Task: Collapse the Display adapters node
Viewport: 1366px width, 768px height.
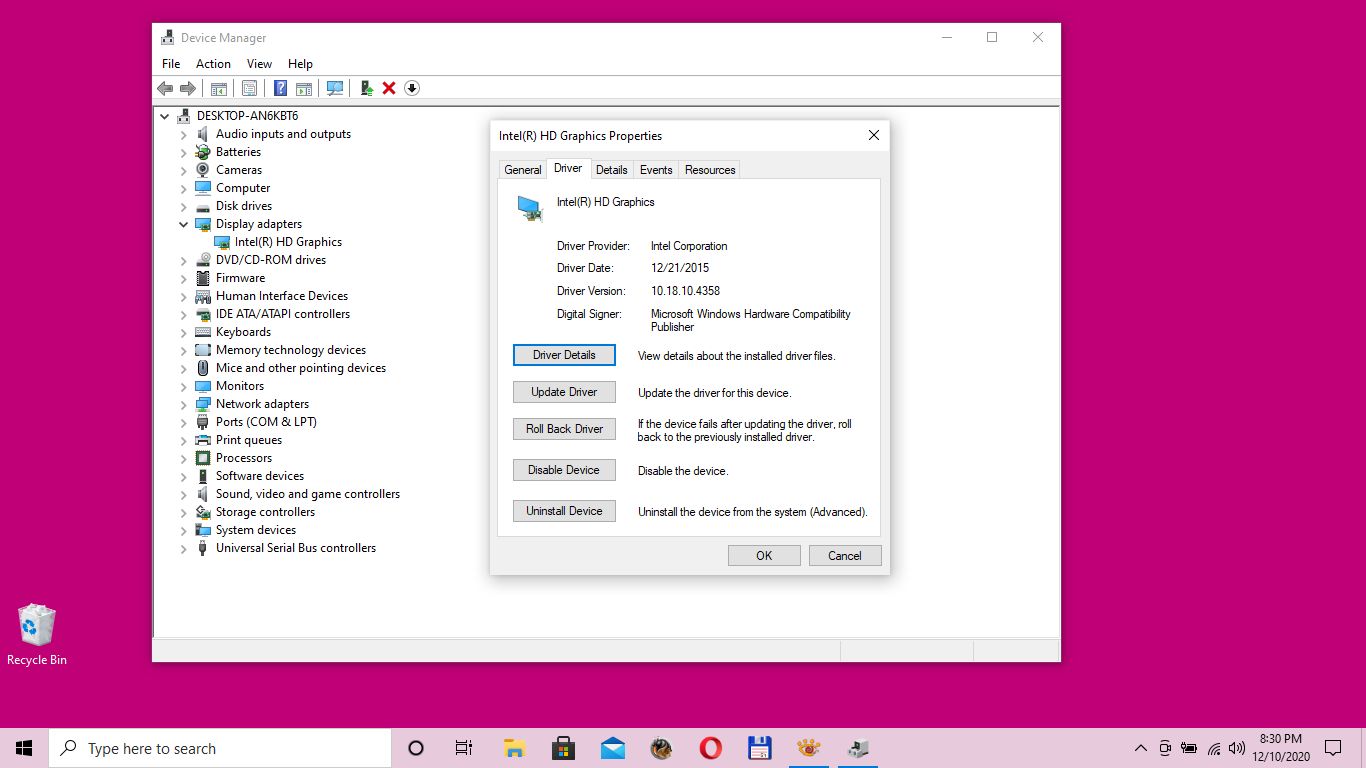Action: tap(184, 225)
